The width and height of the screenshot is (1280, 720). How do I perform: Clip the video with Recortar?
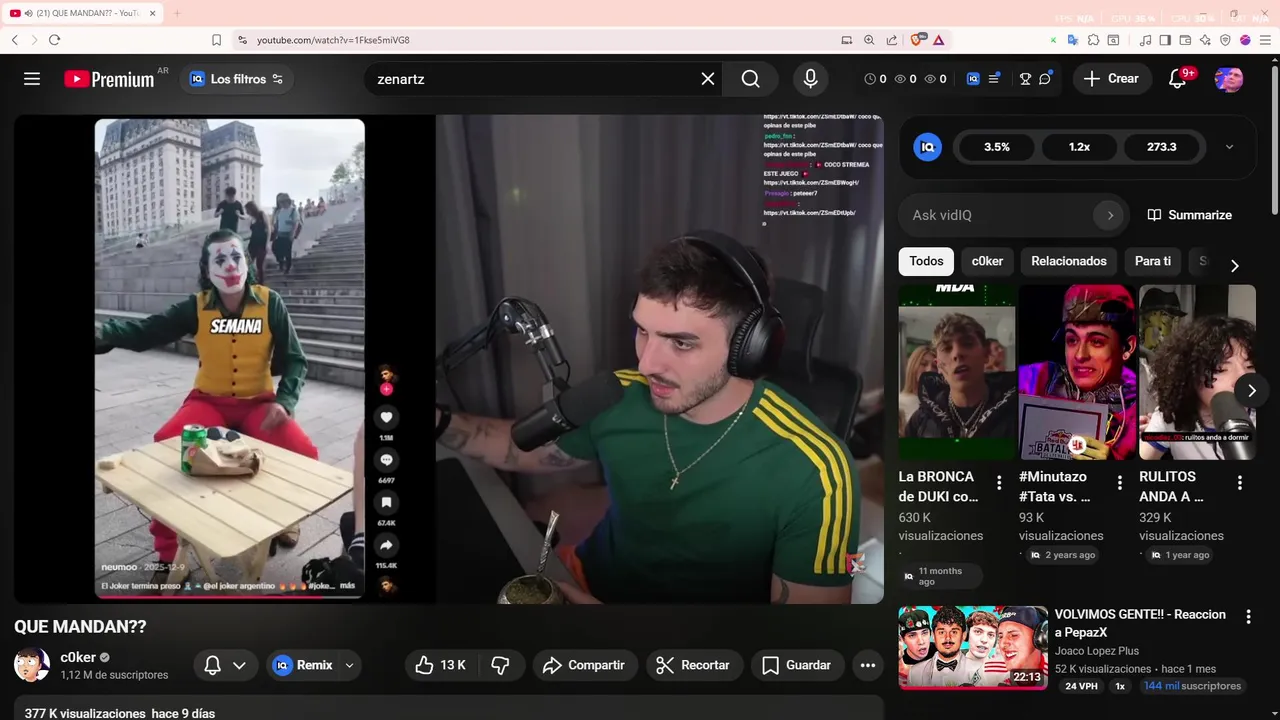tap(693, 665)
